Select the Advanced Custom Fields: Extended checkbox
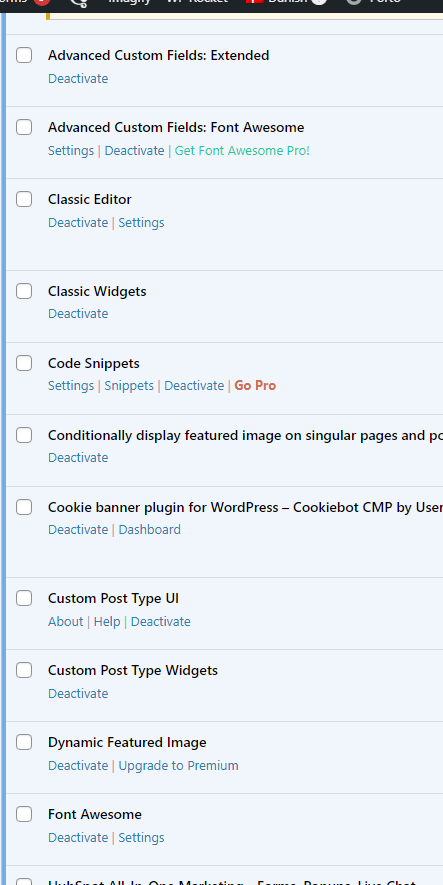The height and width of the screenshot is (885, 443). [x=24, y=55]
